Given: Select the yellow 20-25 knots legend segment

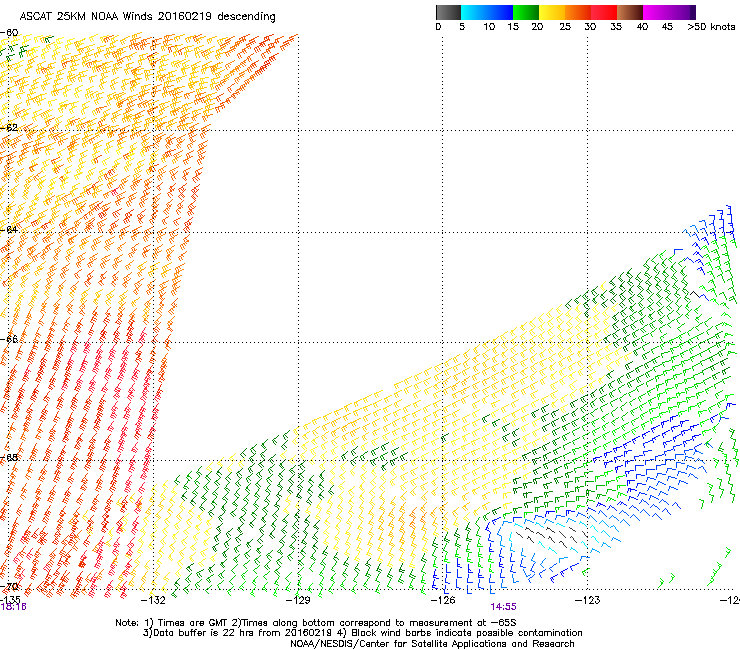Looking at the screenshot, I should click(552, 12).
